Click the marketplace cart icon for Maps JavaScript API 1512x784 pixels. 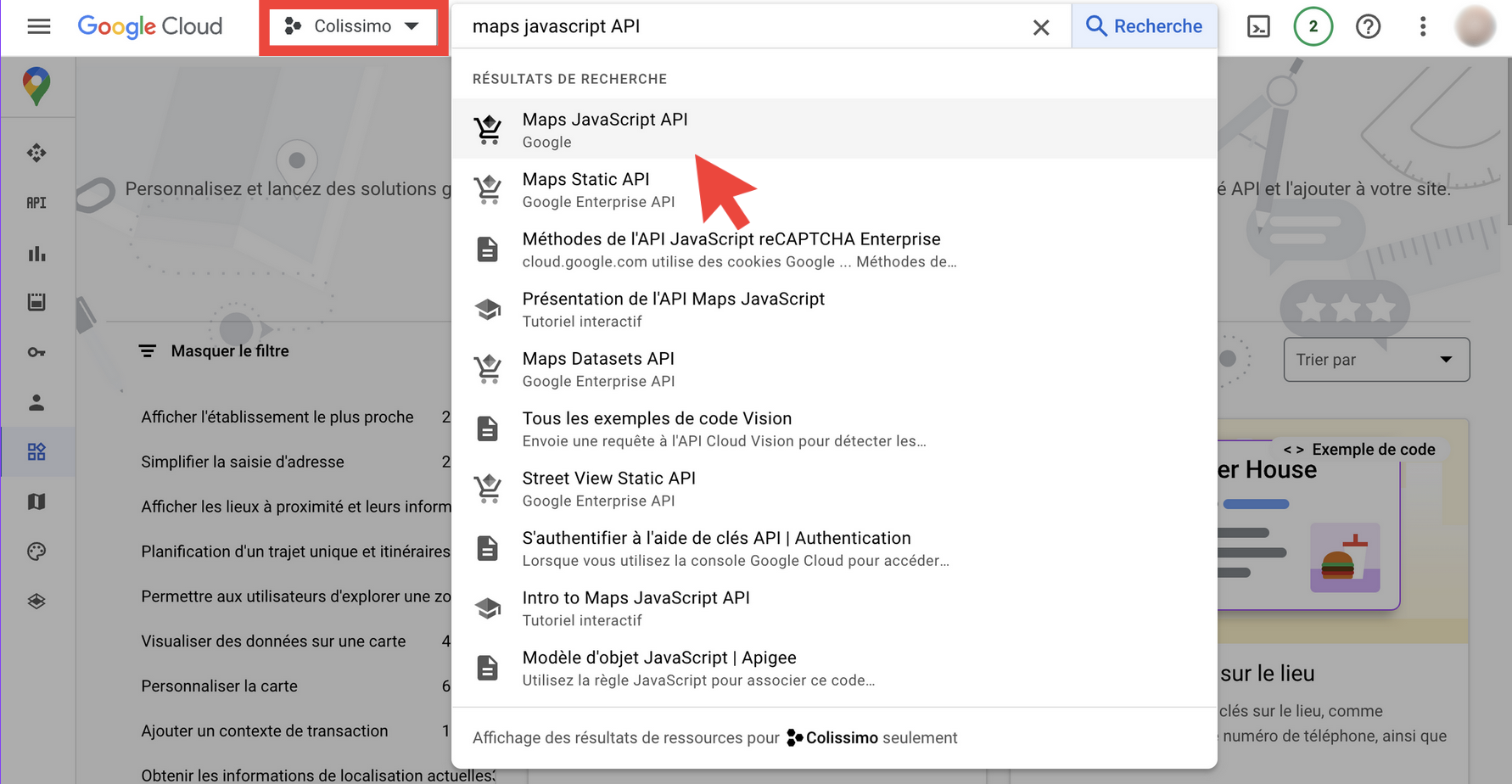click(x=488, y=130)
